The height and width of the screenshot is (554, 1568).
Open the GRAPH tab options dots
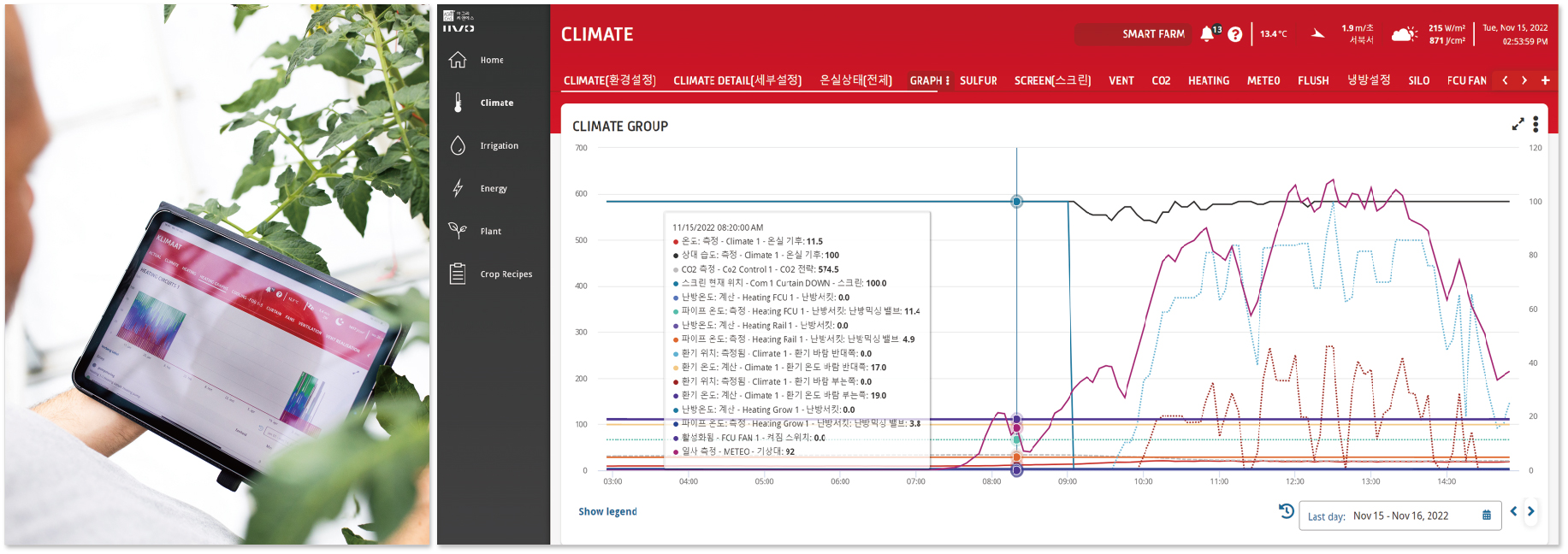[x=947, y=80]
